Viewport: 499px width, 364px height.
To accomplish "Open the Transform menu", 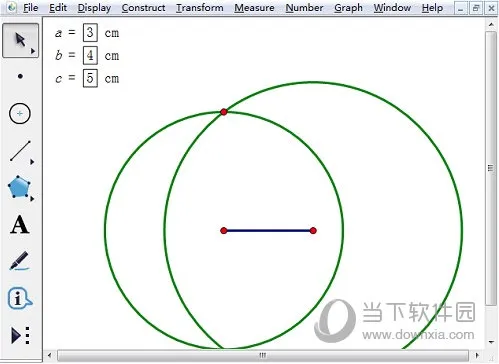I will (200, 7).
